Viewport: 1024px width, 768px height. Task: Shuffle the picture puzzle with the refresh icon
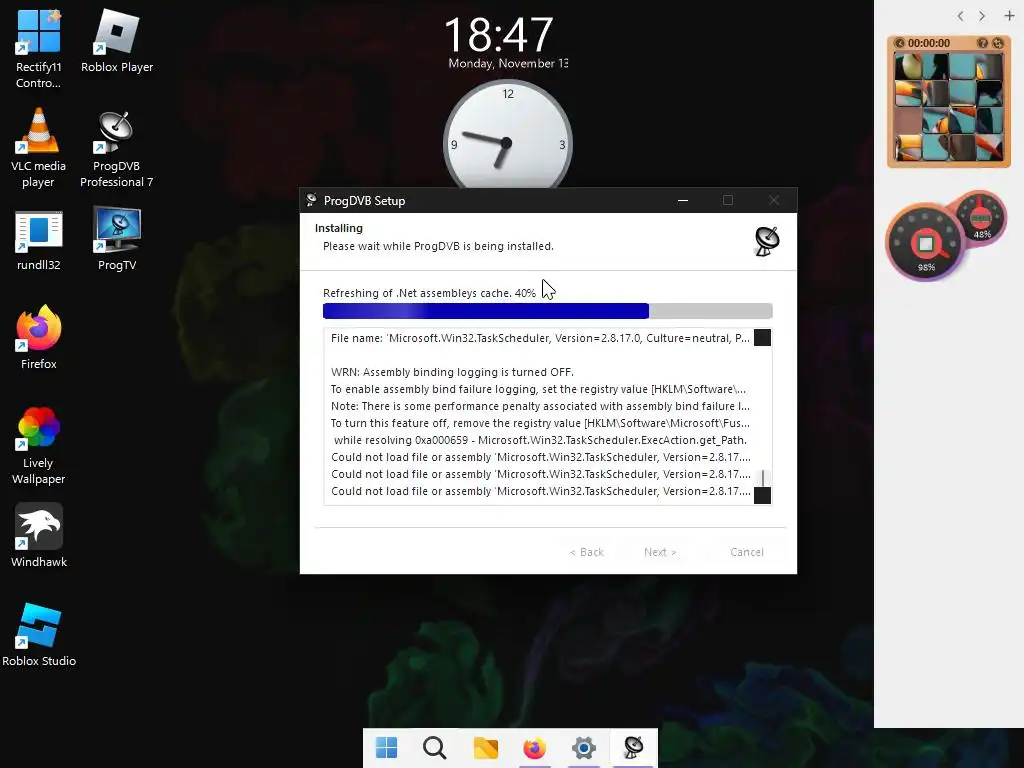(997, 43)
